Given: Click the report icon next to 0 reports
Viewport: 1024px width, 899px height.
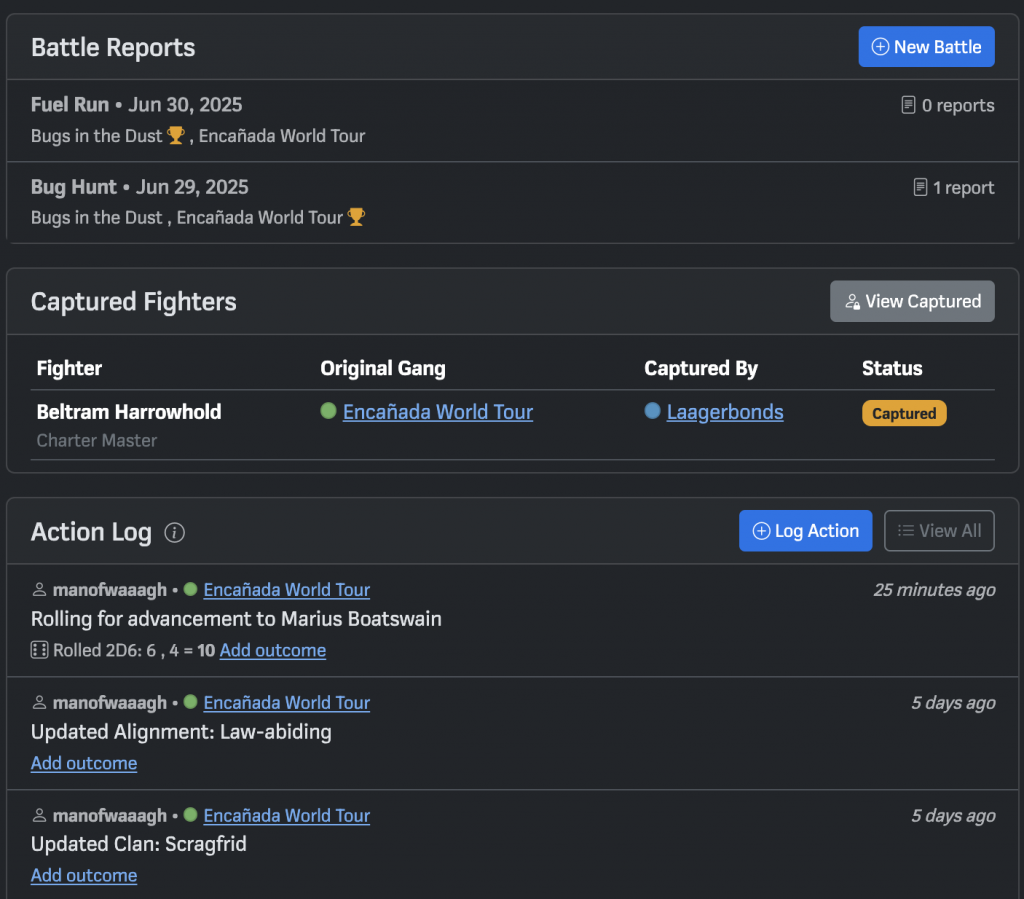Looking at the screenshot, I should pos(908,105).
